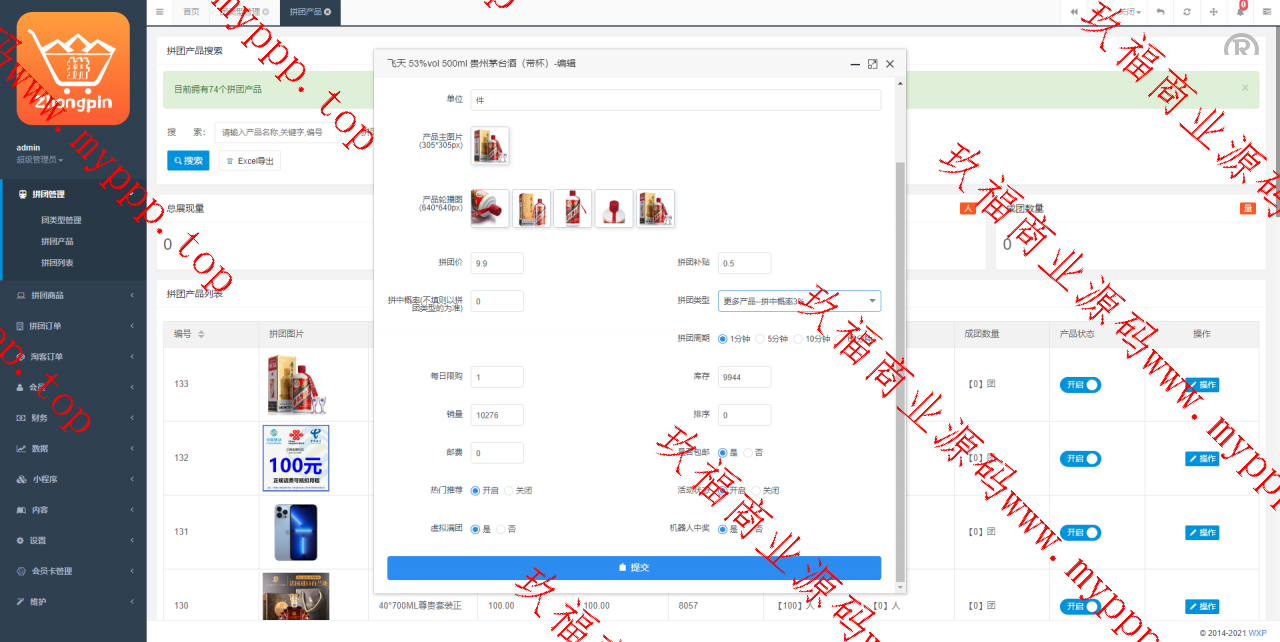Open the 拼团类型 dropdown
1280x642 pixels.
tap(799, 301)
